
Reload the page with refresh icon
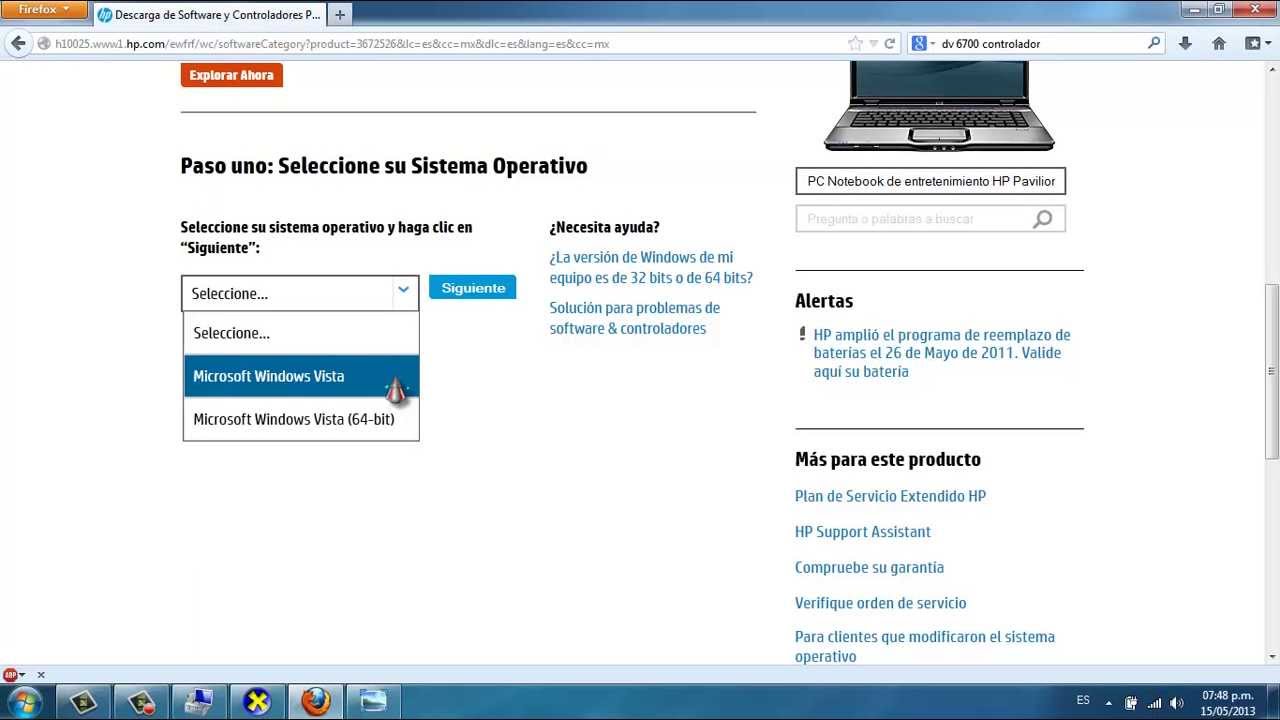(x=890, y=44)
